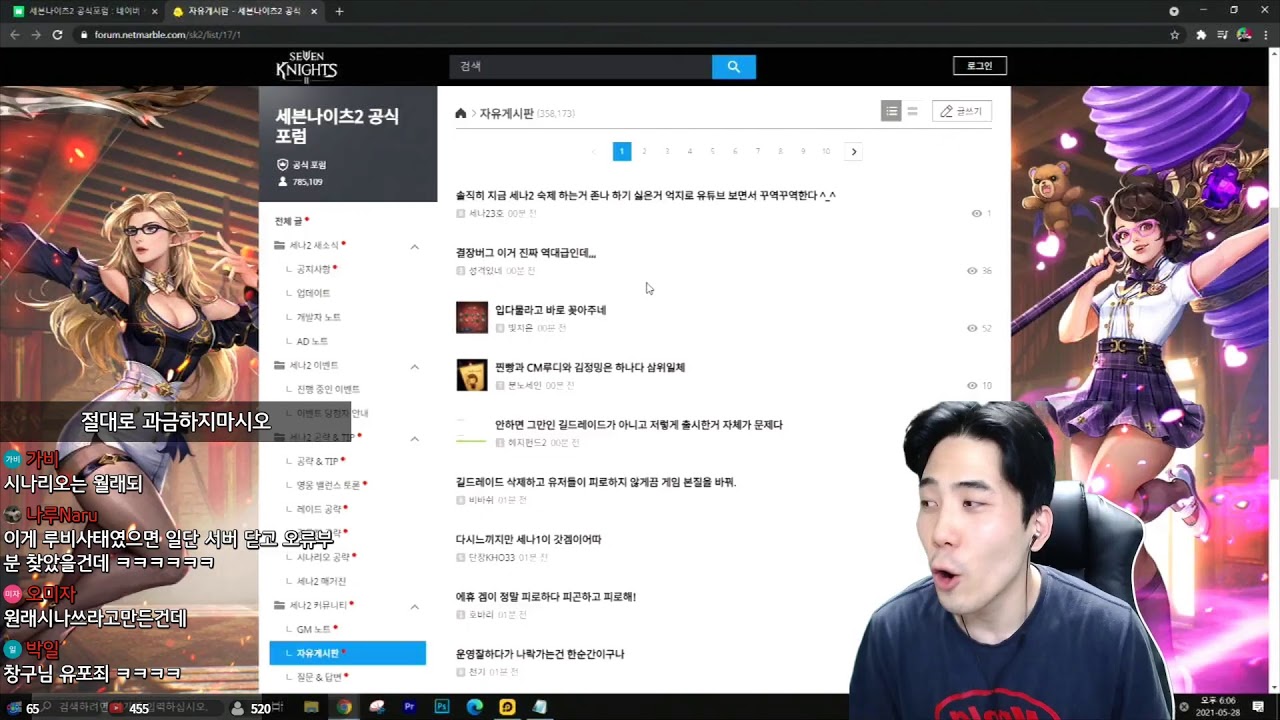Open thumbnail of 입다물라고 바로 꽂아주네 post
Viewport: 1280px width, 720px height.
472,318
